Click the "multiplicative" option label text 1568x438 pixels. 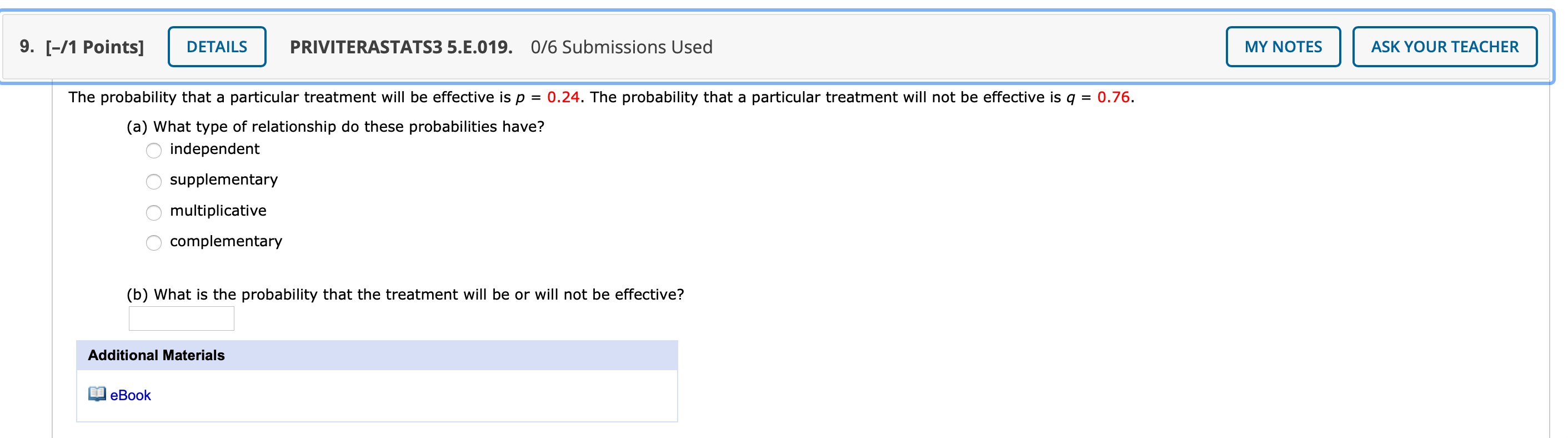[x=218, y=211]
